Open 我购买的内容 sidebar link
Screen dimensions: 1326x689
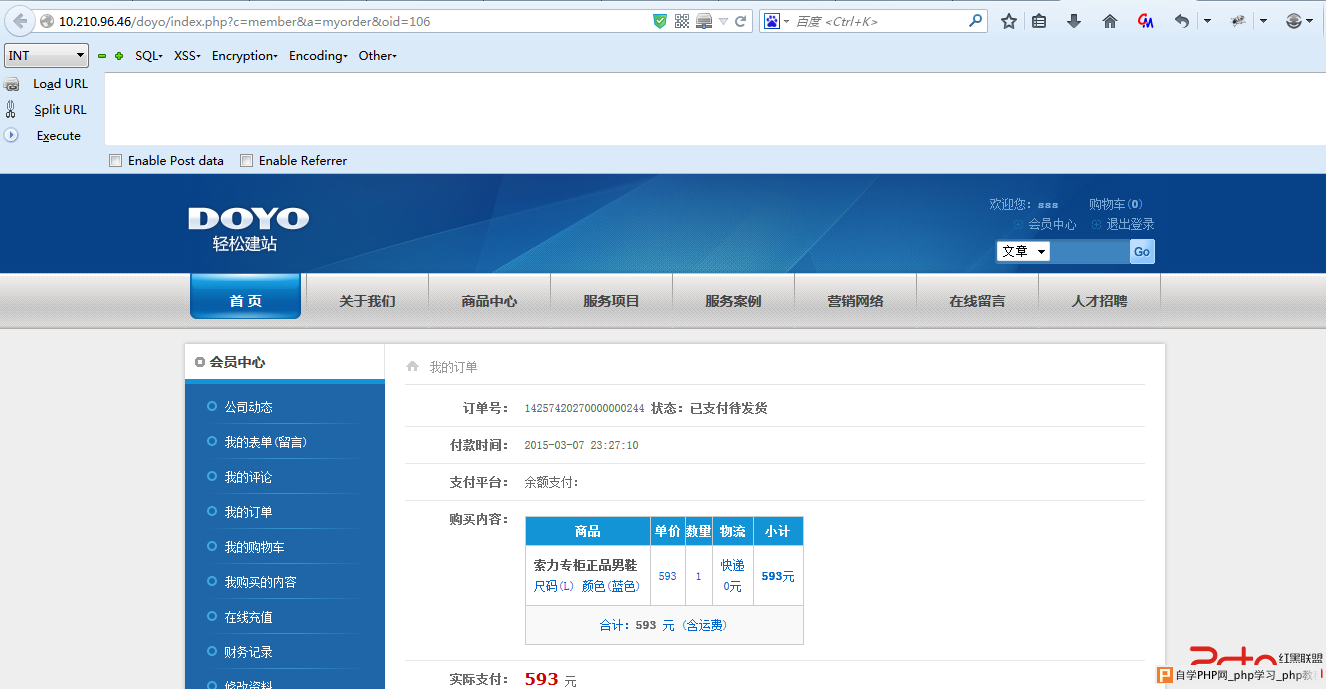(x=260, y=582)
